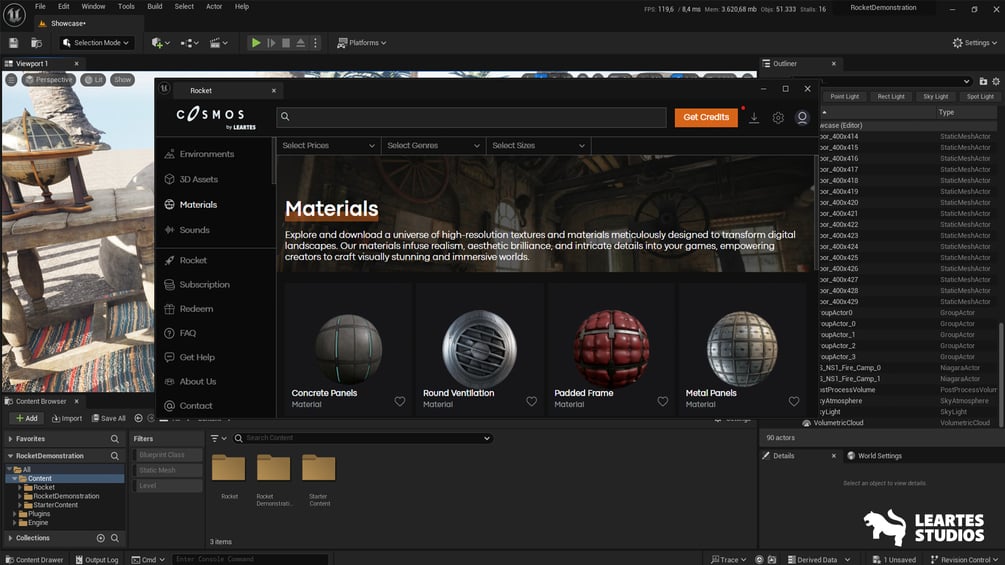The image size is (1005, 565).
Task: Open Selection Mode dropdown
Action: 97,43
